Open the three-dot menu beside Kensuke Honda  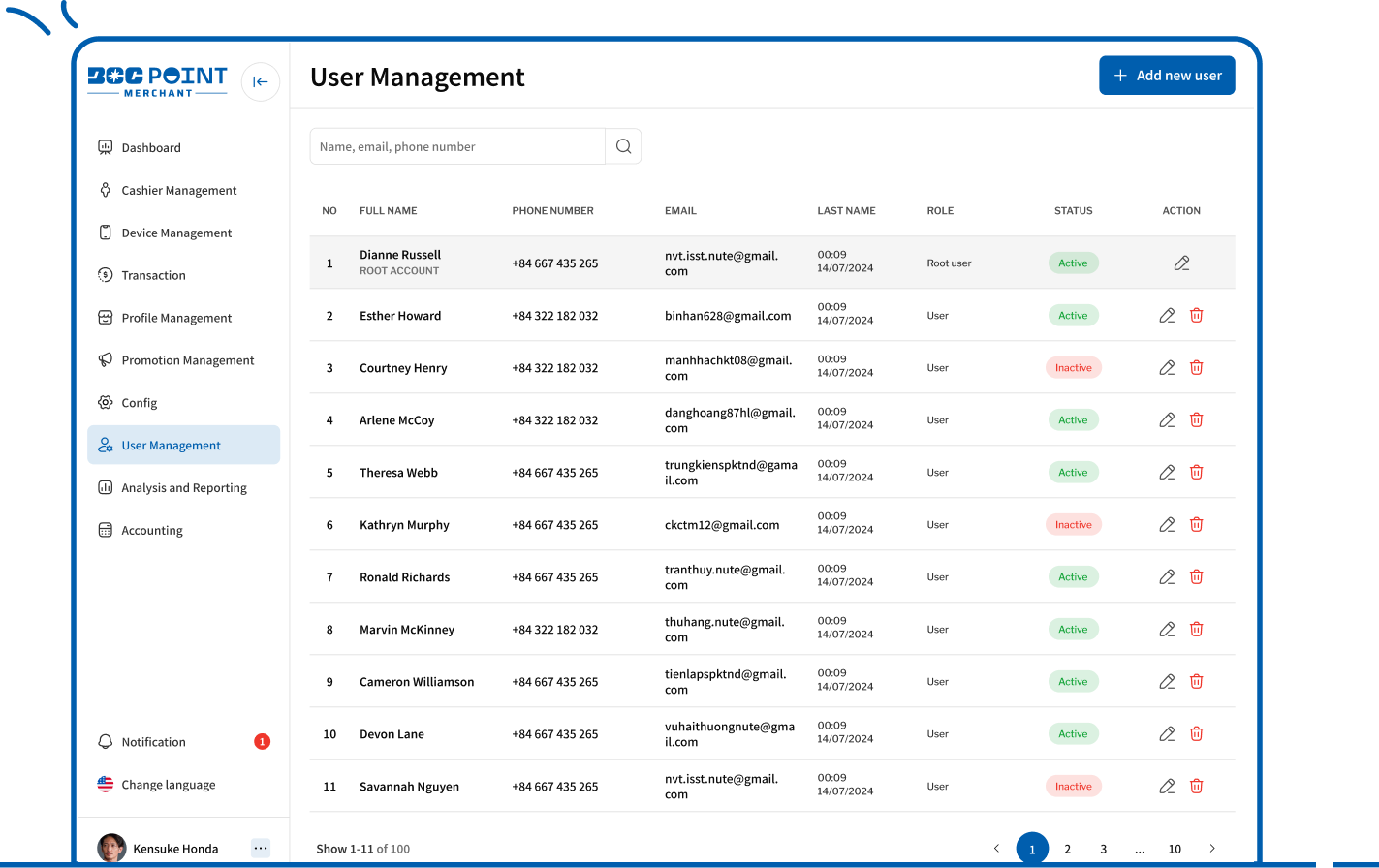click(260, 848)
